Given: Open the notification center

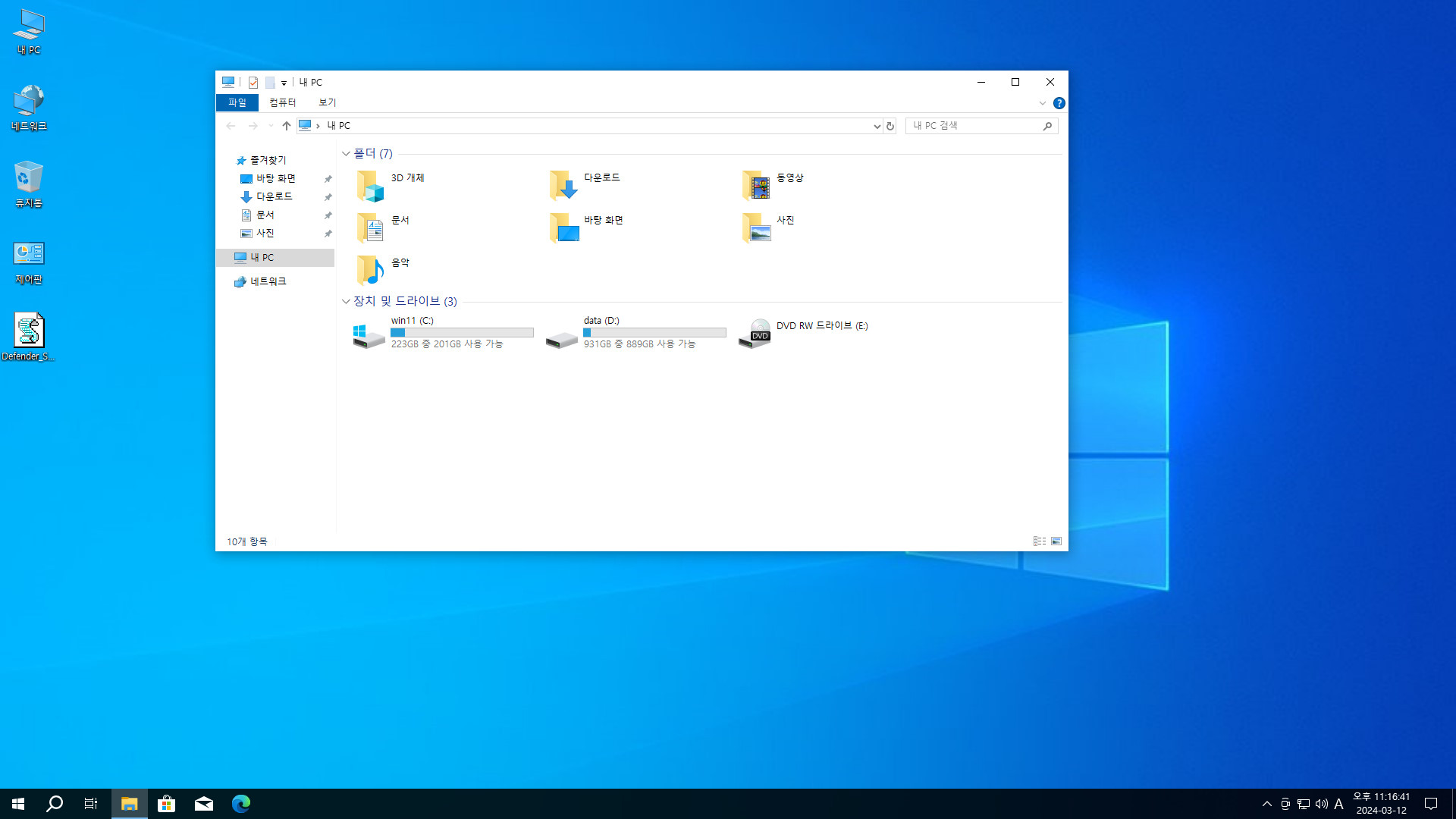Looking at the screenshot, I should coord(1431,804).
